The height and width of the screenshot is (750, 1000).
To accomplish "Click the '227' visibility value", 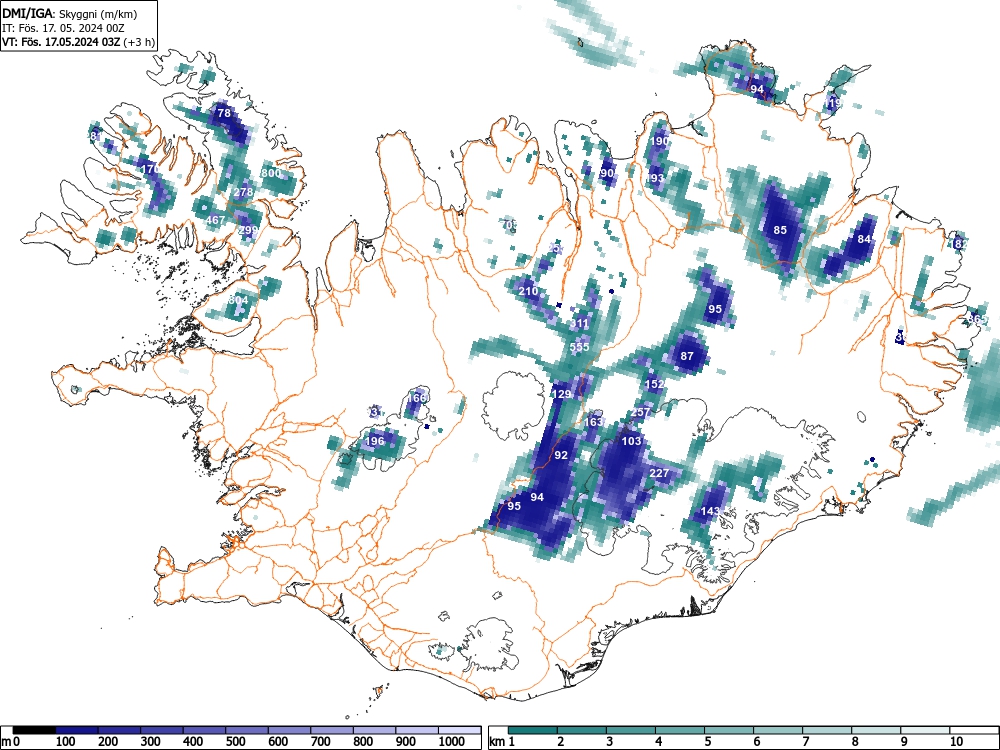I will tap(659, 473).
